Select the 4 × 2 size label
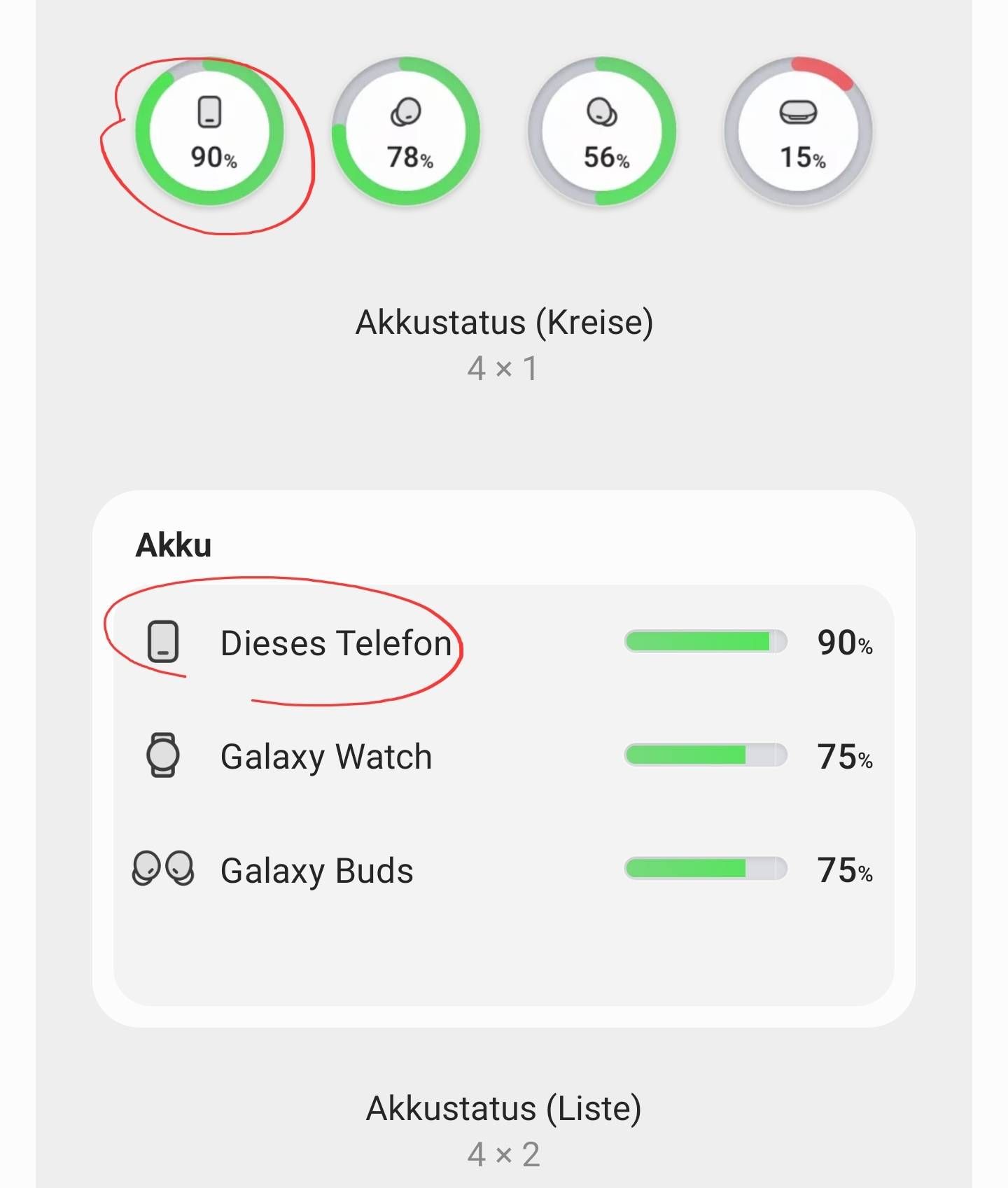Image resolution: width=1008 pixels, height=1188 pixels. (504, 1154)
